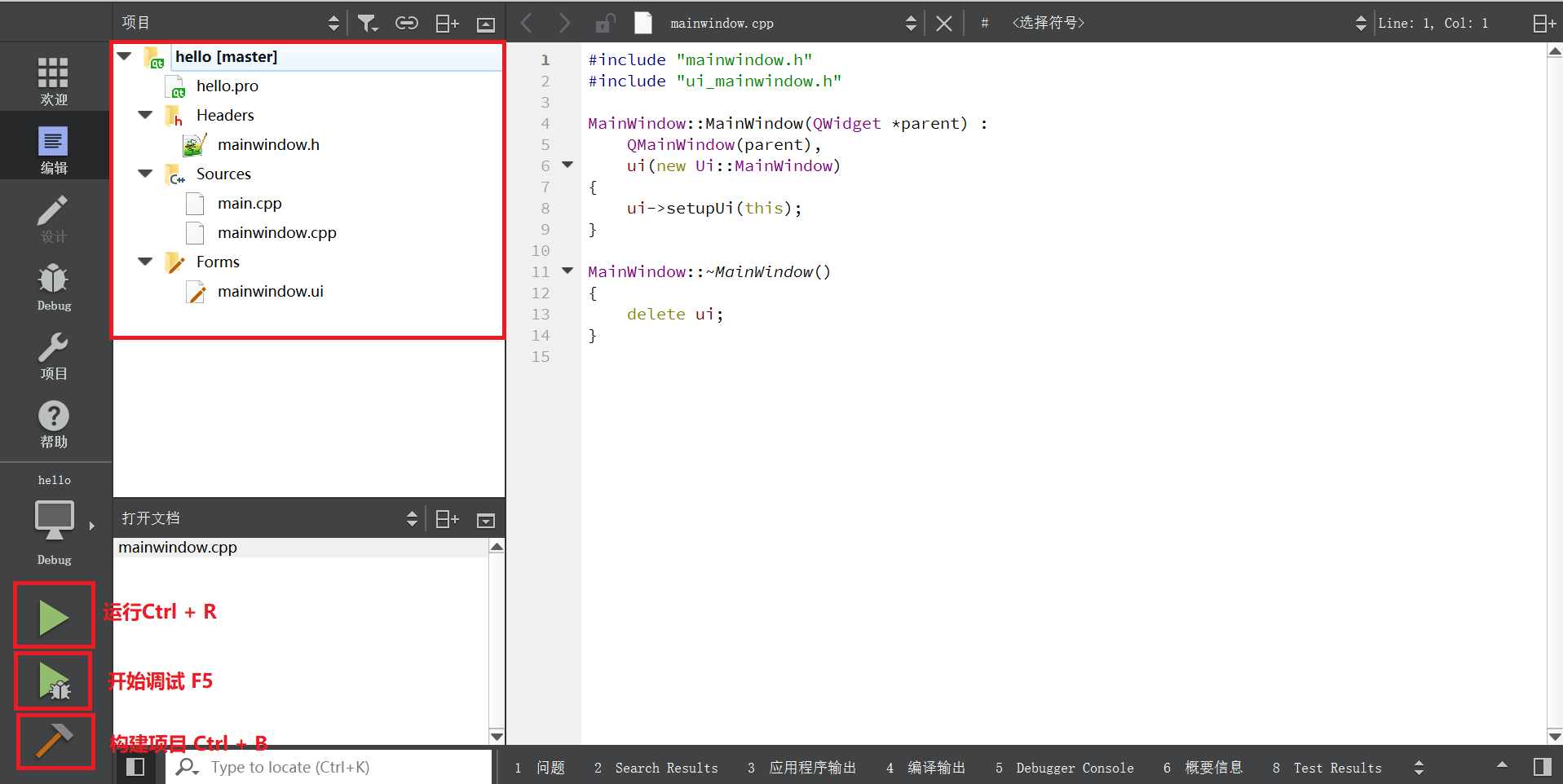Open the 应用程序输出 pane
The image size is (1563, 784).
pyautogui.click(x=801, y=768)
